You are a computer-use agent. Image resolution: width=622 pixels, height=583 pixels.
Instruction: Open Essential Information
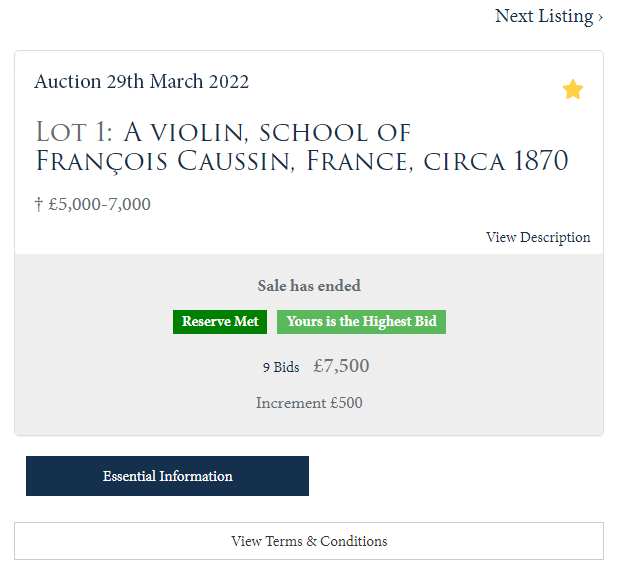tap(167, 476)
